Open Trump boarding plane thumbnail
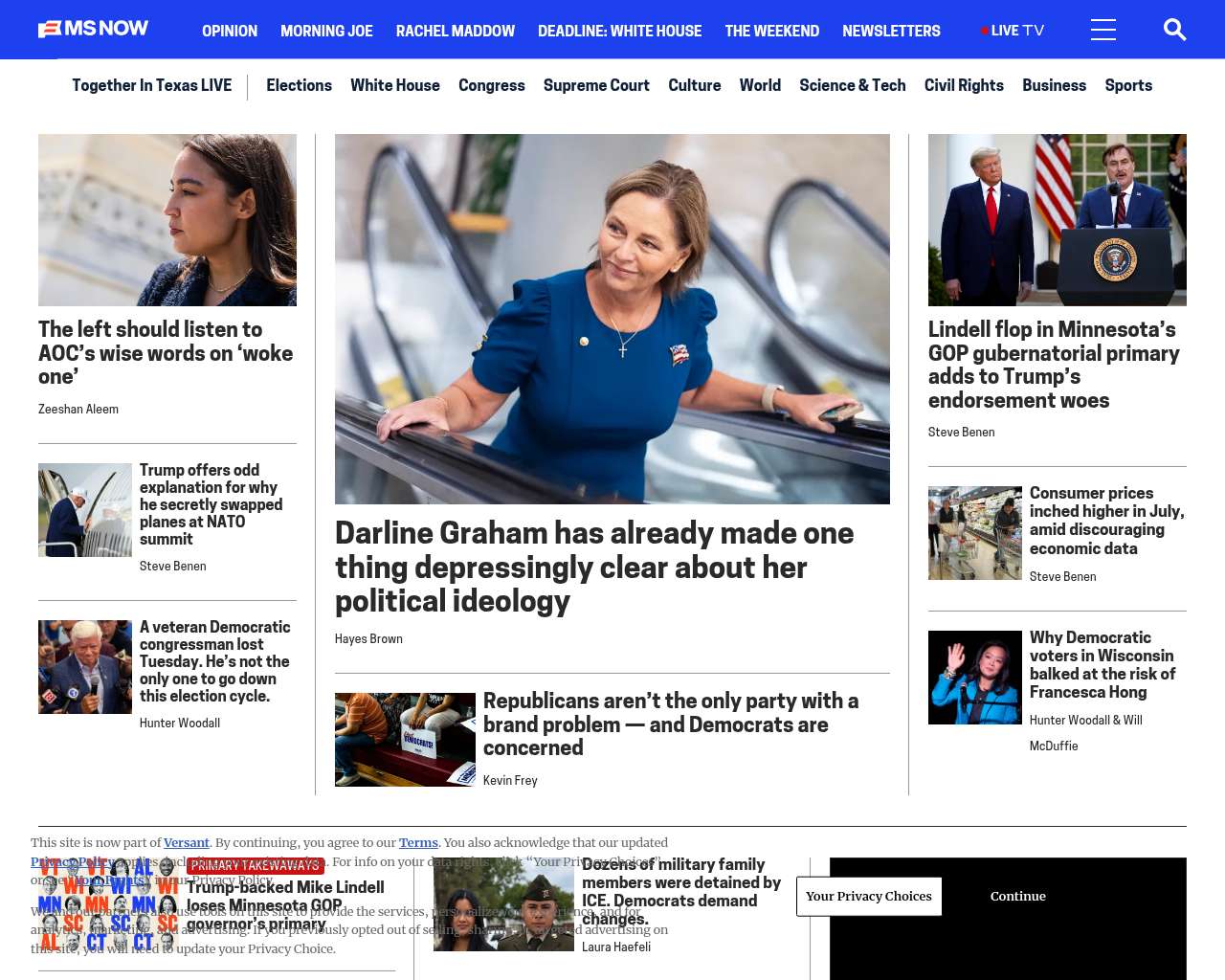 85,510
